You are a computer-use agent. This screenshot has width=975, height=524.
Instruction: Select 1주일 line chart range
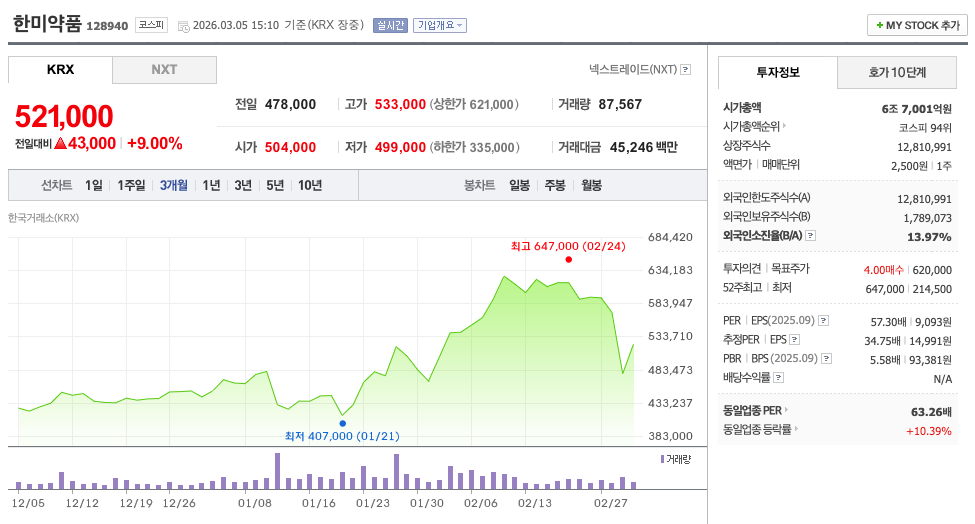coord(131,185)
